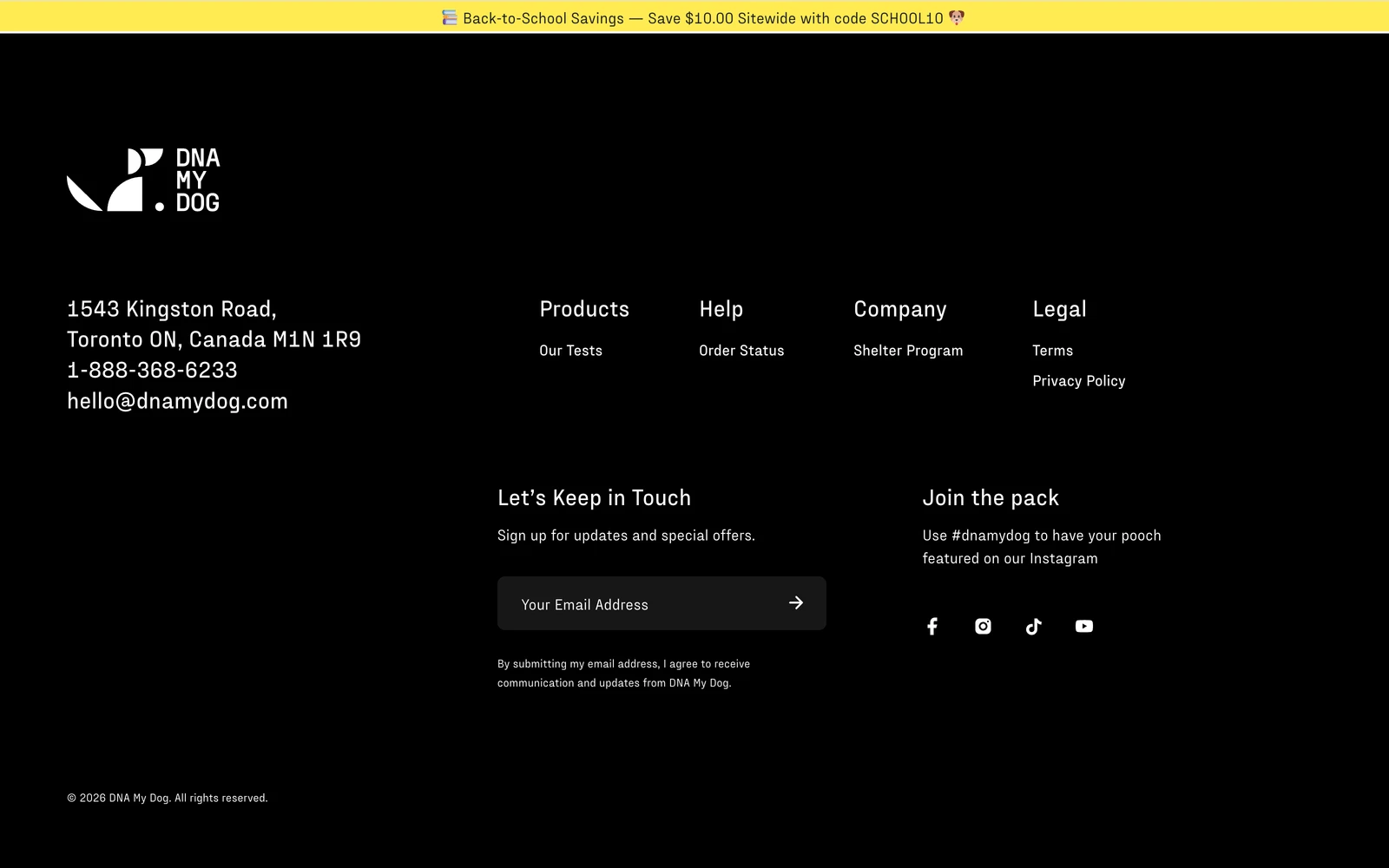Open the Shelter Program page
The width and height of the screenshot is (1389, 868).
click(908, 351)
